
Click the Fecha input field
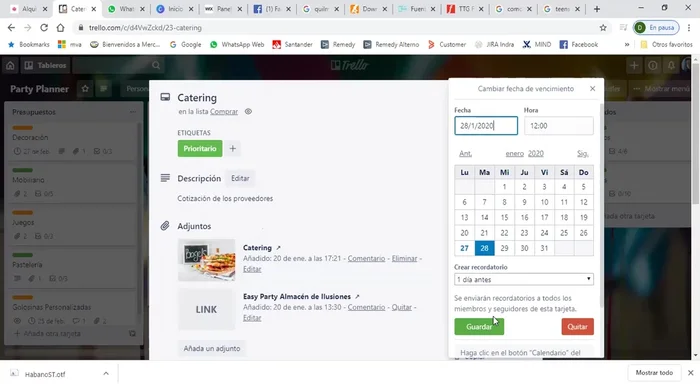pyautogui.click(x=486, y=126)
